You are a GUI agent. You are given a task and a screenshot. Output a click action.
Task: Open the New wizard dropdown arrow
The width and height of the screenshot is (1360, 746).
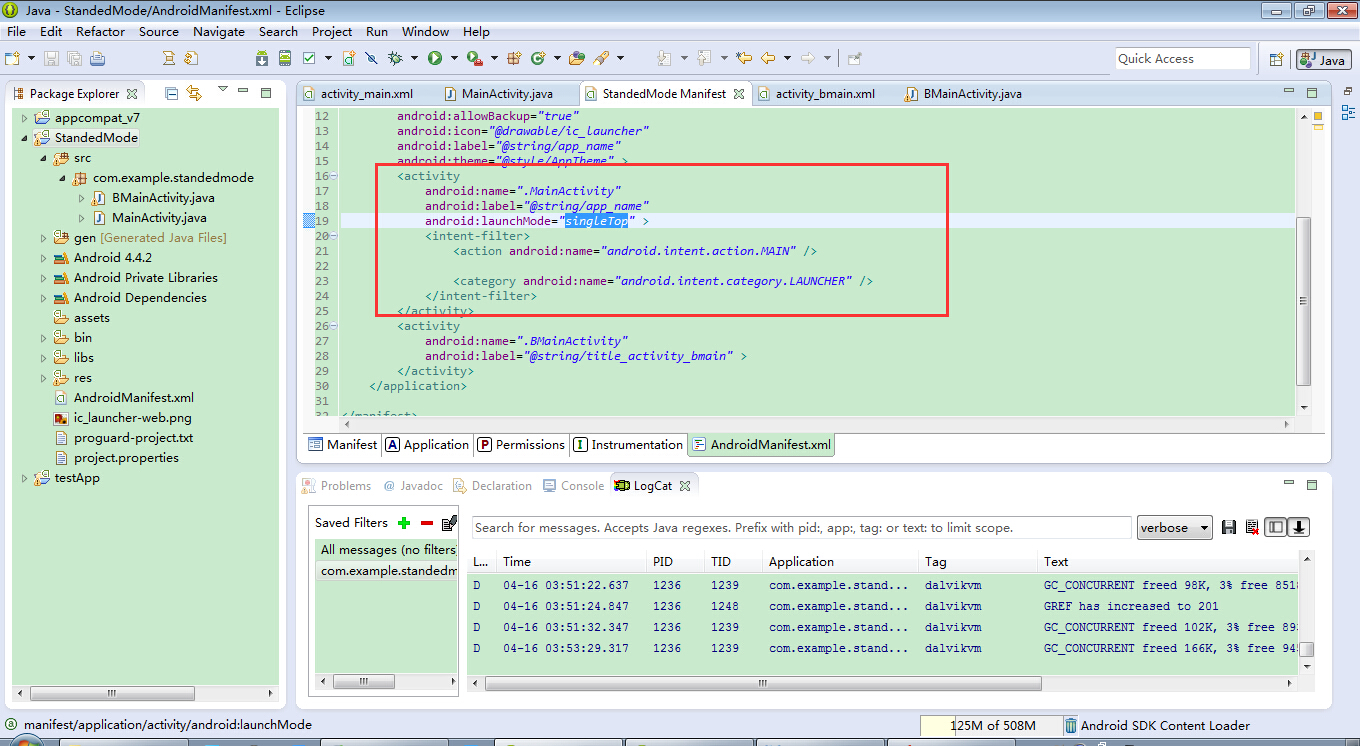point(31,58)
